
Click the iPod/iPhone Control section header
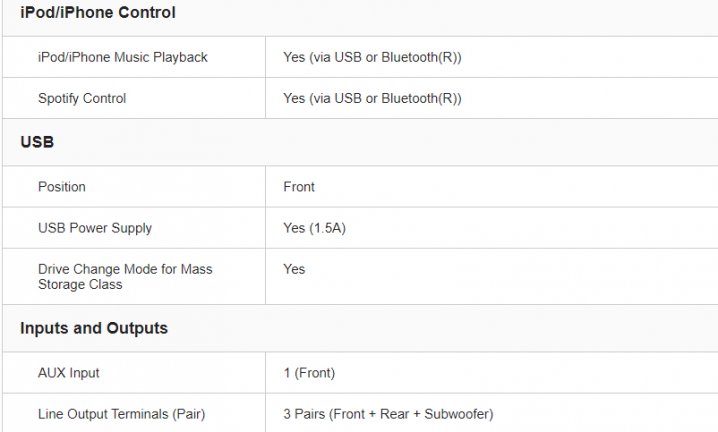click(x=98, y=12)
